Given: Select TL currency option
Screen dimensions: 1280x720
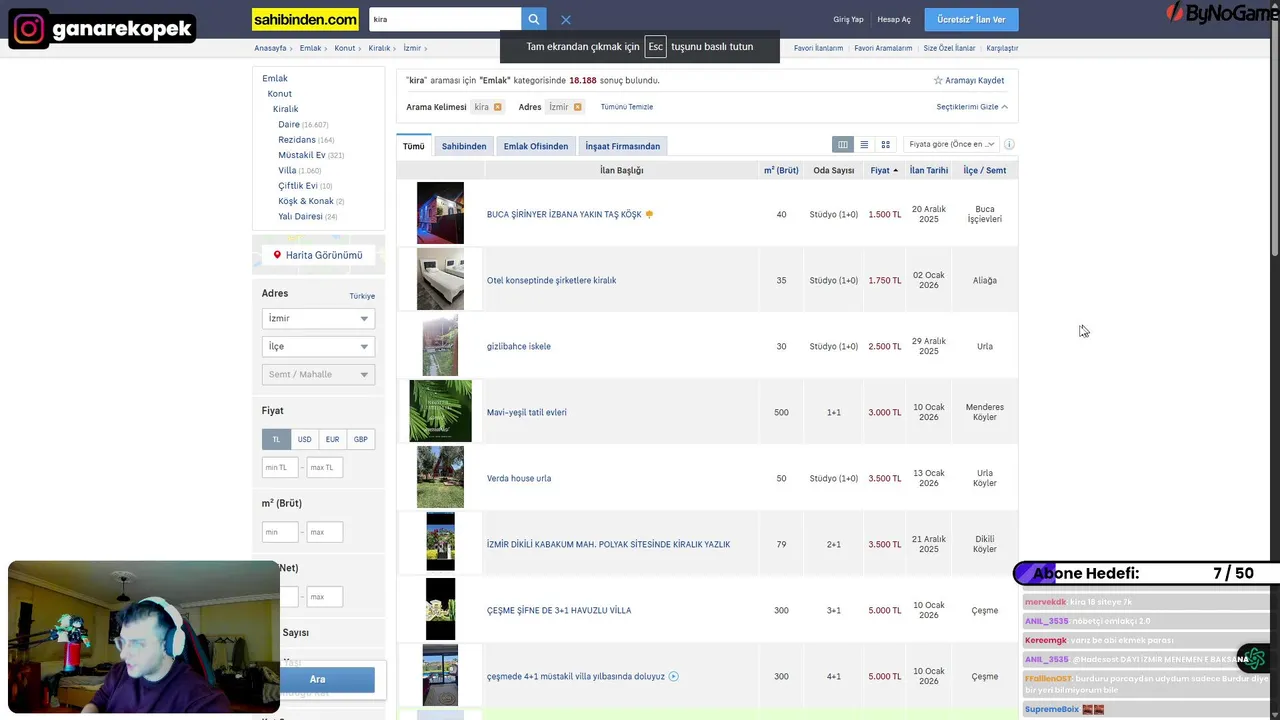Looking at the screenshot, I should coord(276,439).
